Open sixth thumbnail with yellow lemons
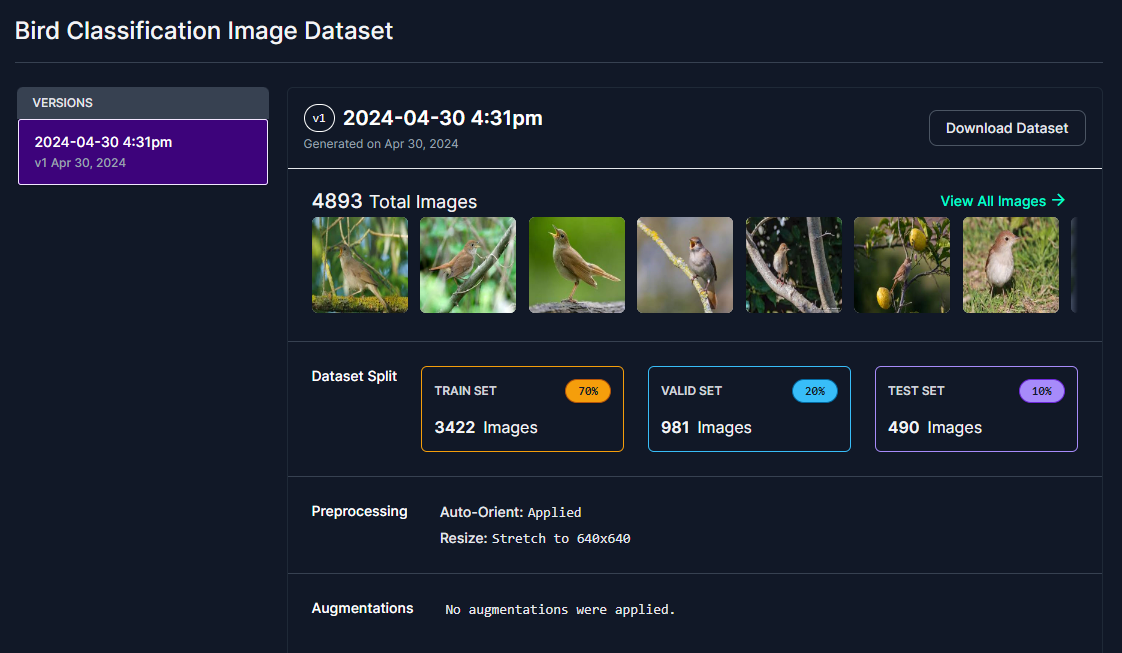1122x653 pixels. (x=902, y=265)
